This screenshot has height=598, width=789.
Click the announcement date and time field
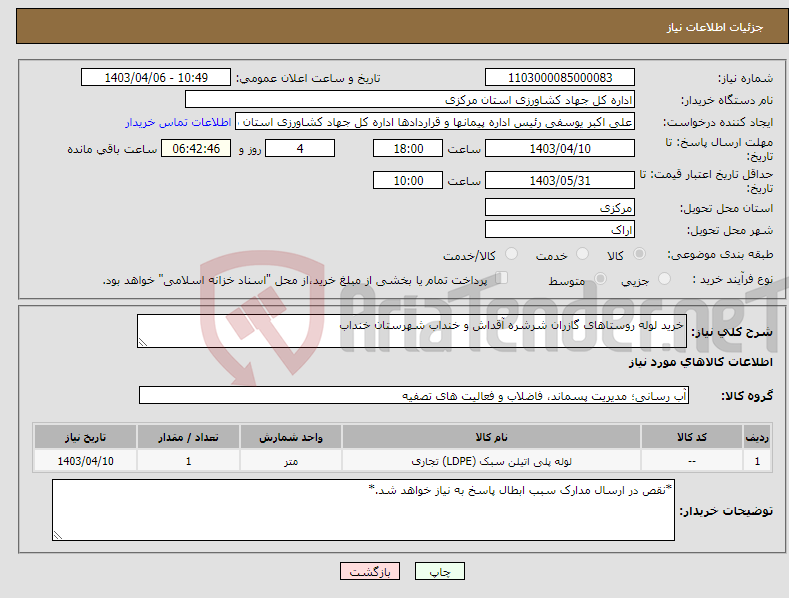tap(156, 78)
